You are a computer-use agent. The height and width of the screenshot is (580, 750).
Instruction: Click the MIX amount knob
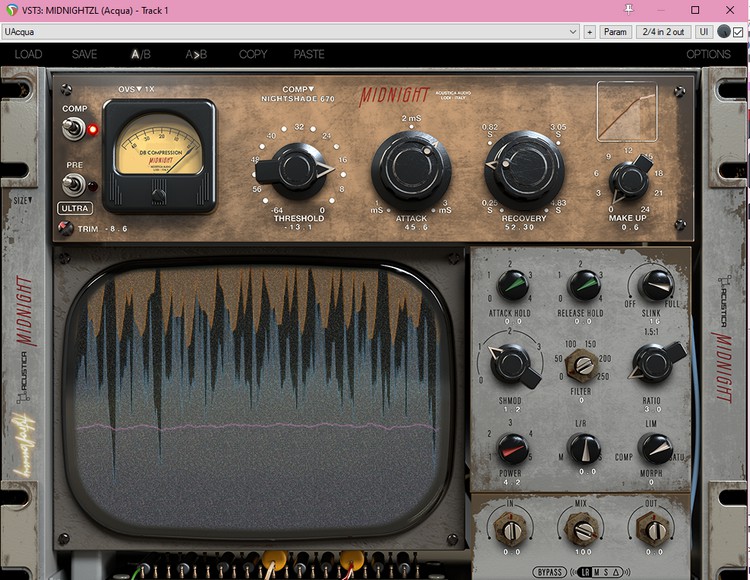[582, 527]
